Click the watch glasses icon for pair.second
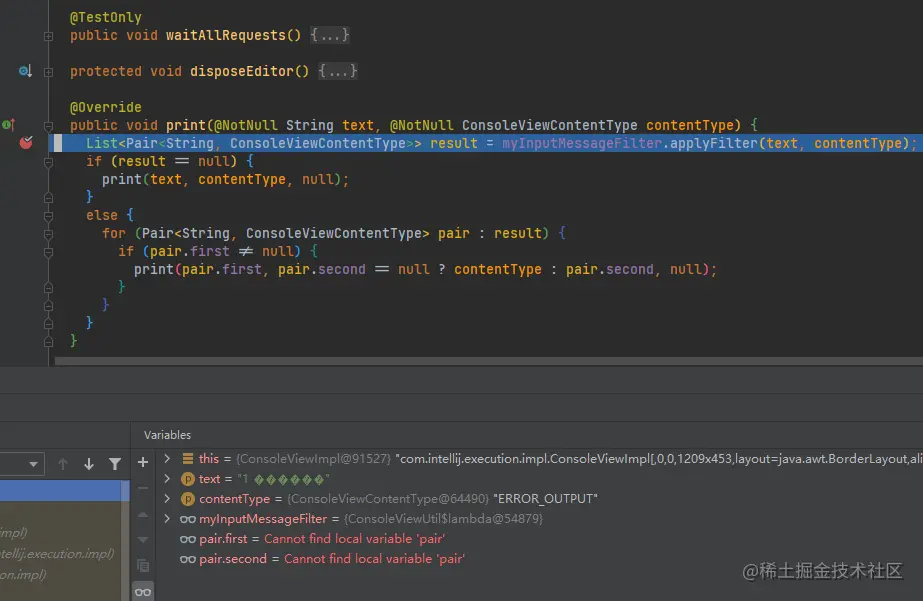The width and height of the screenshot is (923, 601). pos(188,559)
